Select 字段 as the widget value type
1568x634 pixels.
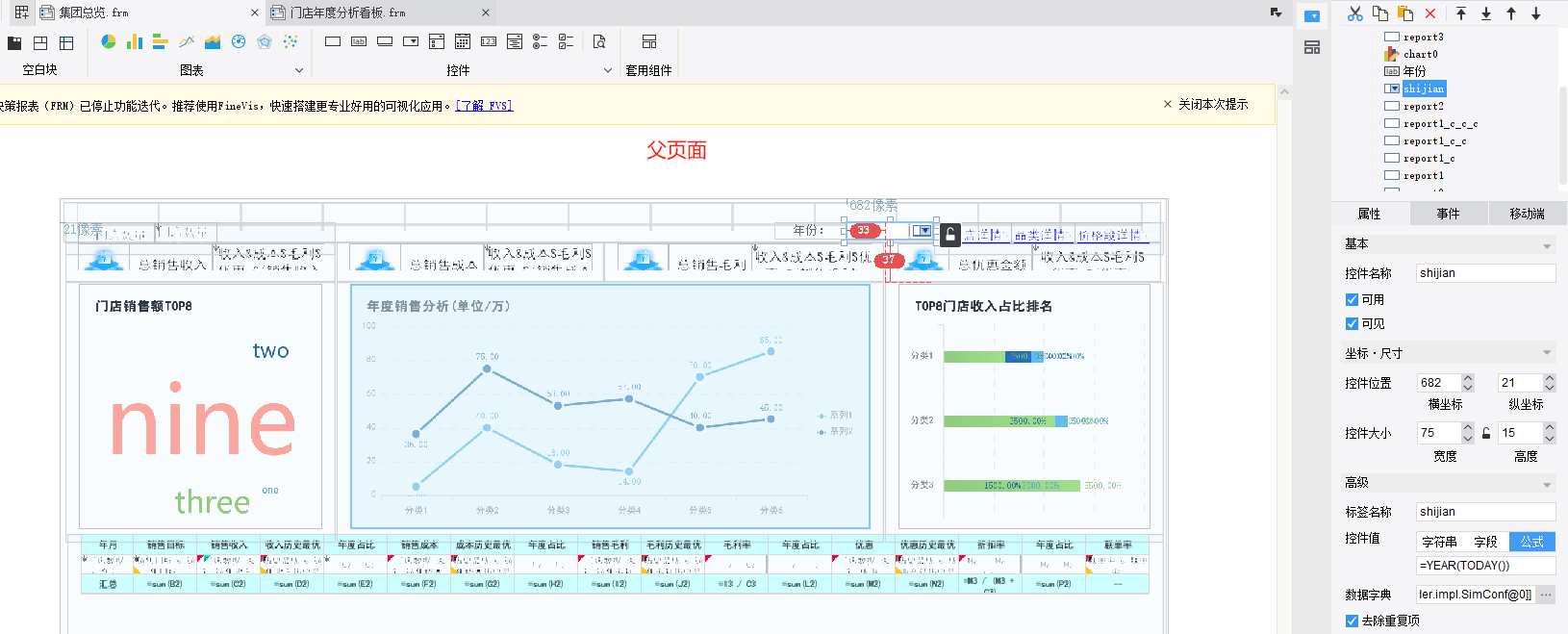pos(1485,542)
